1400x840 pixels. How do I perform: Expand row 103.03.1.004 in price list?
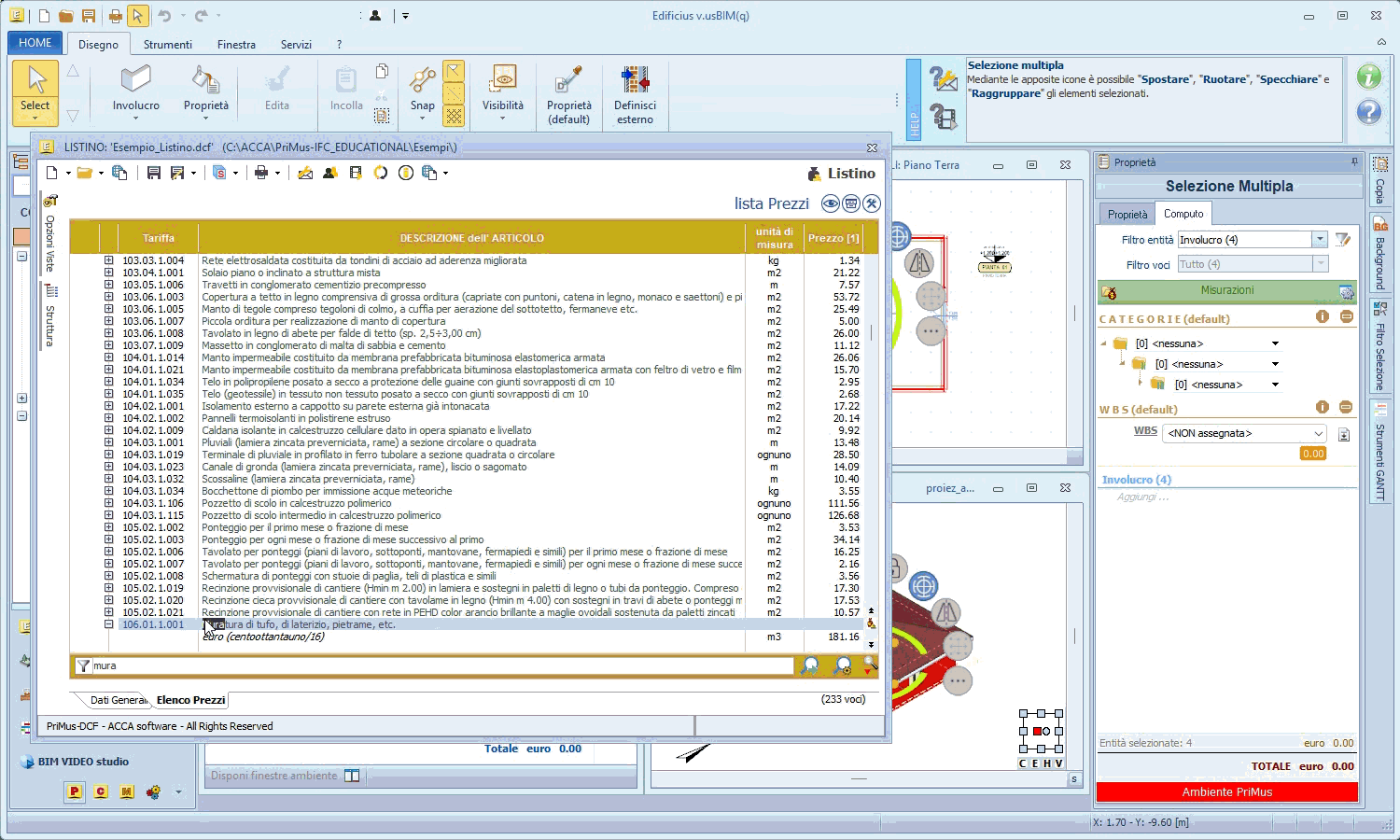click(108, 260)
